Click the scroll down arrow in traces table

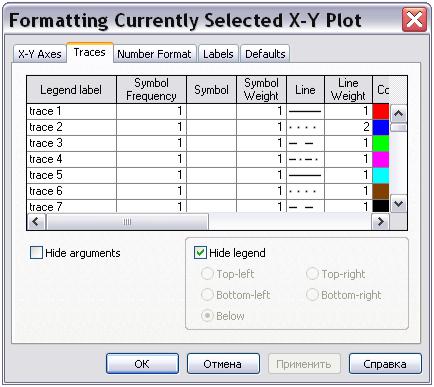click(x=398, y=203)
